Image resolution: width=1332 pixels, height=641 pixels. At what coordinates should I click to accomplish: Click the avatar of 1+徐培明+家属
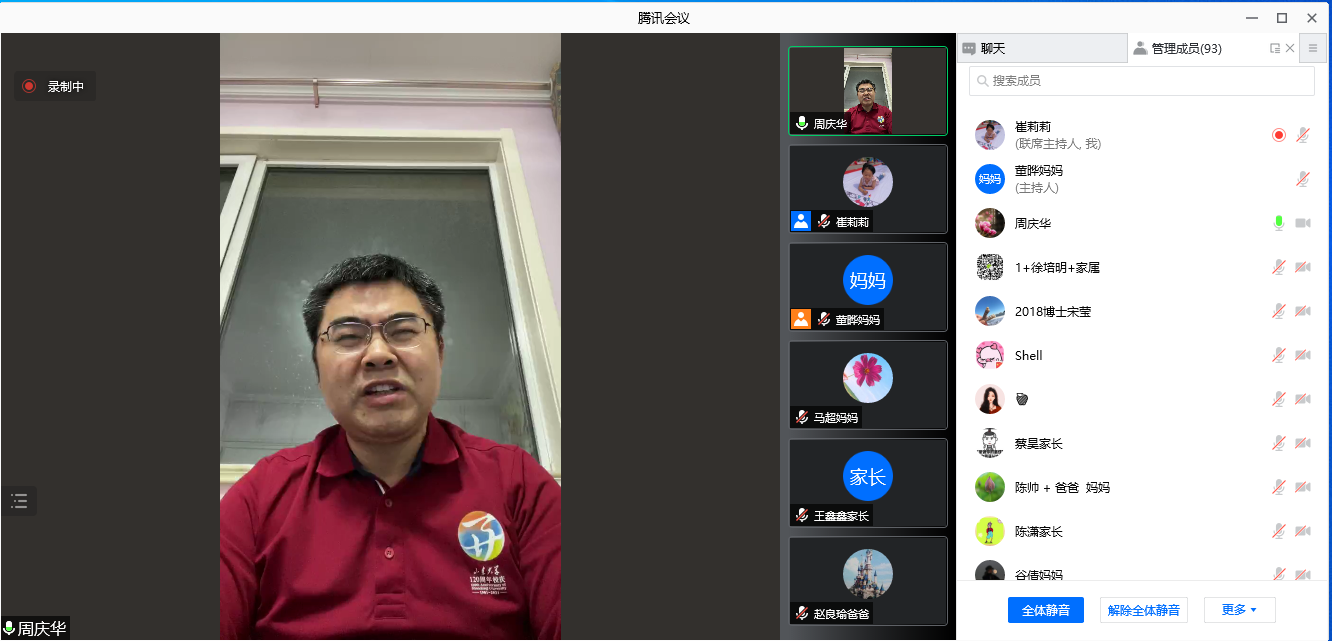click(990, 267)
